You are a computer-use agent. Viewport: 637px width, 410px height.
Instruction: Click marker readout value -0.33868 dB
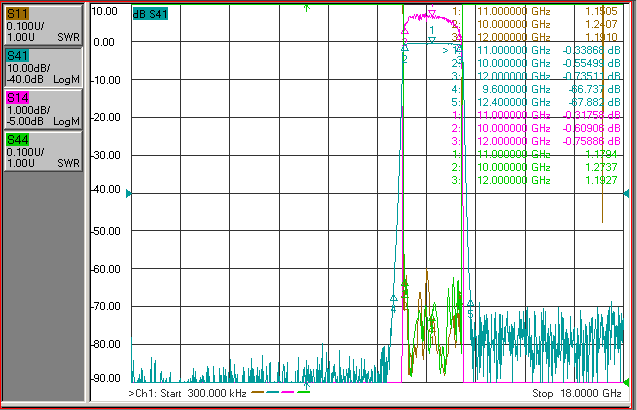tap(592, 50)
